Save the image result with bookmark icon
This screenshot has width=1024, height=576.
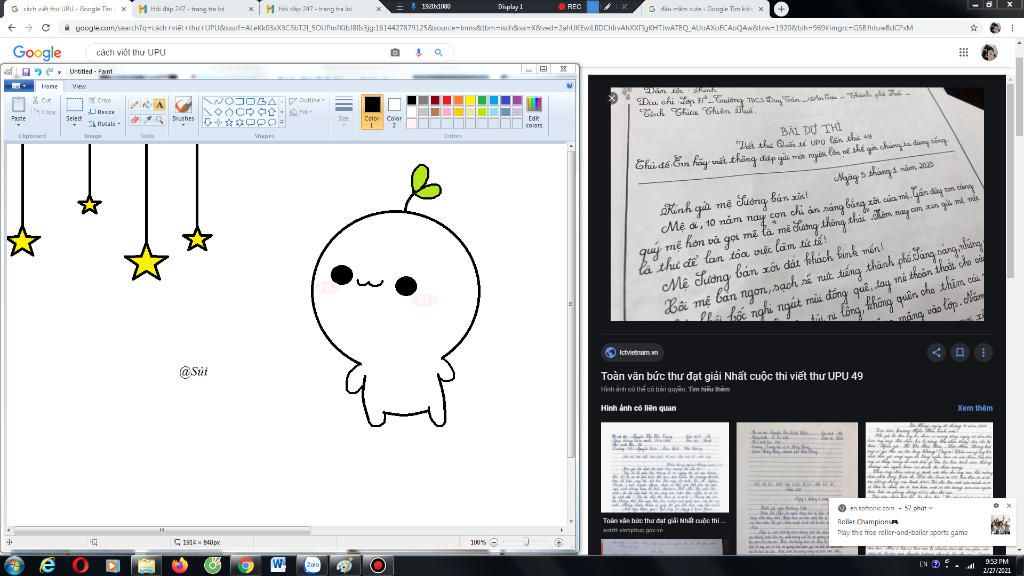point(960,353)
